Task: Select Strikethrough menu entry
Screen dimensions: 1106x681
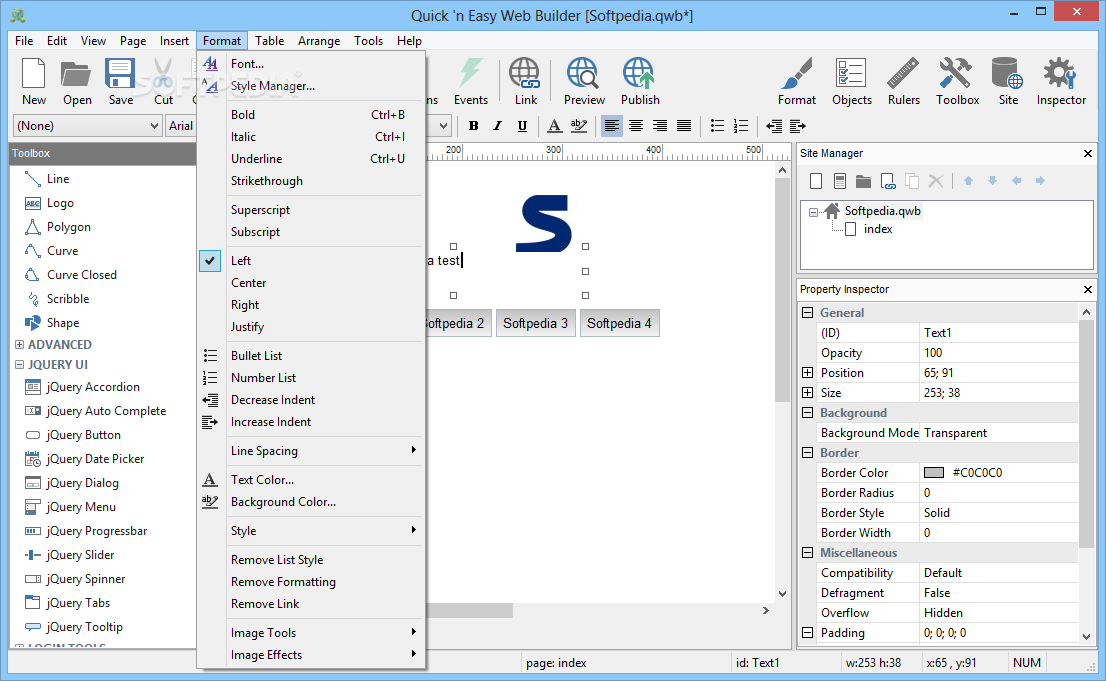Action: (310, 181)
